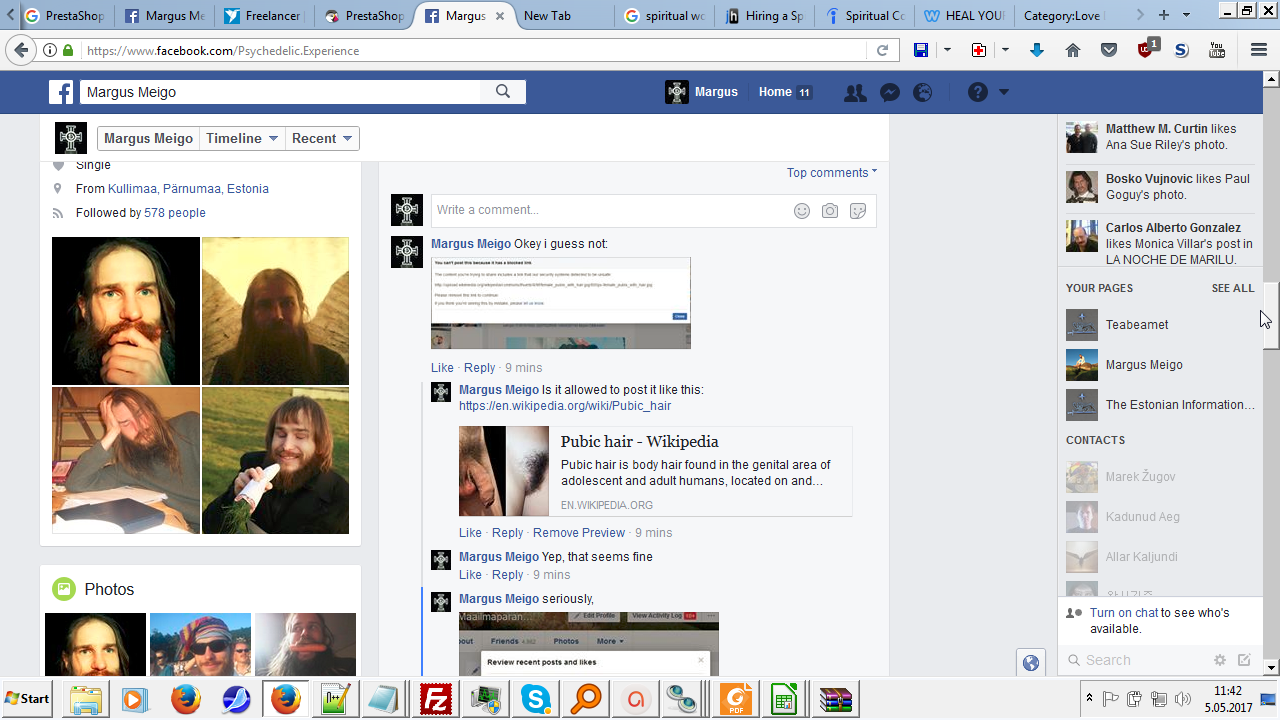This screenshot has width=1280, height=720.
Task: Go to the browser home page icon
Action: (x=1073, y=50)
